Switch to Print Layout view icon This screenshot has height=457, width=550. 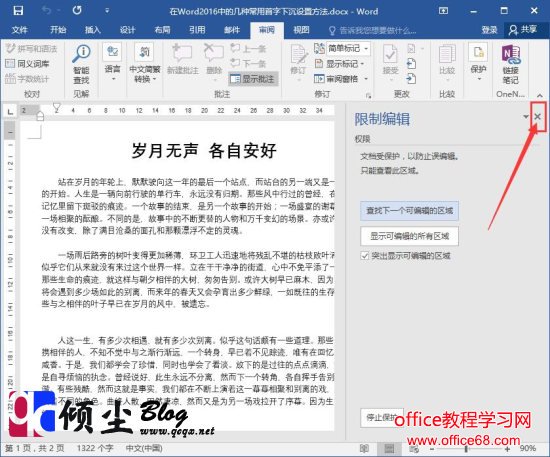point(389,449)
